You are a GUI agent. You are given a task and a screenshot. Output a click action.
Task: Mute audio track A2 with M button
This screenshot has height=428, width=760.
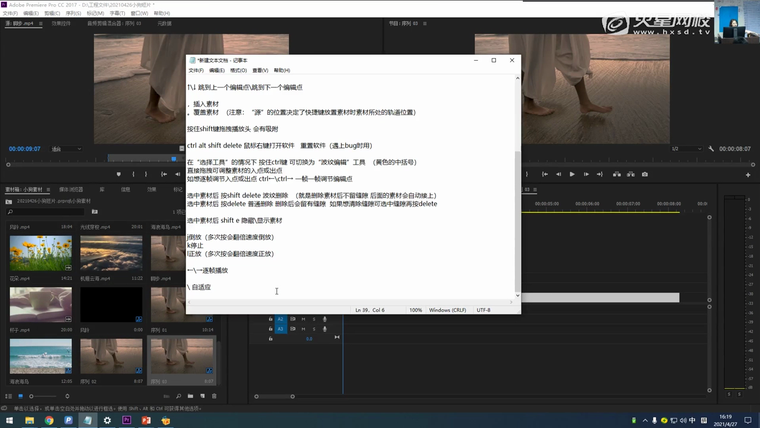pyautogui.click(x=303, y=319)
